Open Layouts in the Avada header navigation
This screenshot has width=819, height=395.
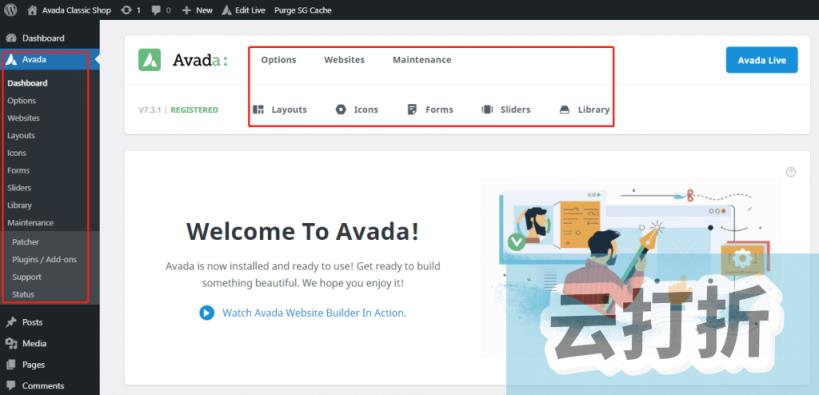point(280,110)
